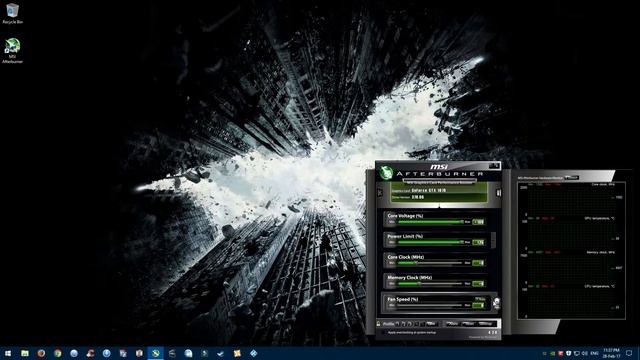The height and width of the screenshot is (360, 640).
Task: Enable apply overclocking at system startup
Action: pyautogui.click(x=384, y=332)
